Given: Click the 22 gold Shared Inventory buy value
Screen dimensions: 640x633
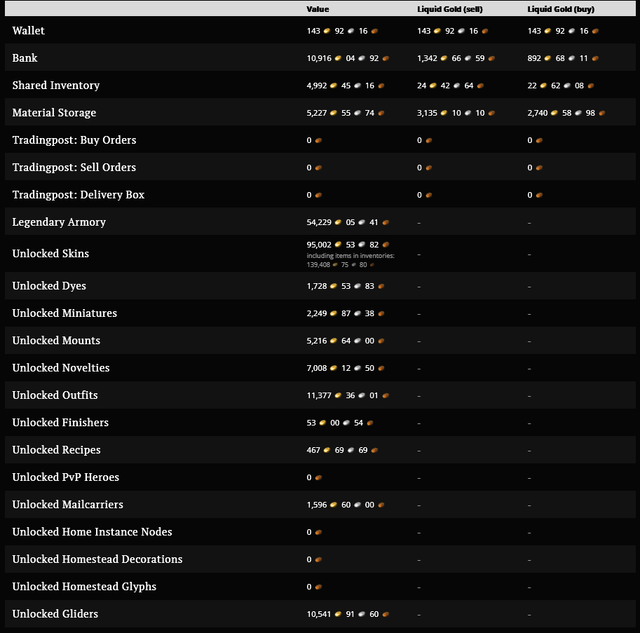Looking at the screenshot, I should click(x=532, y=86).
